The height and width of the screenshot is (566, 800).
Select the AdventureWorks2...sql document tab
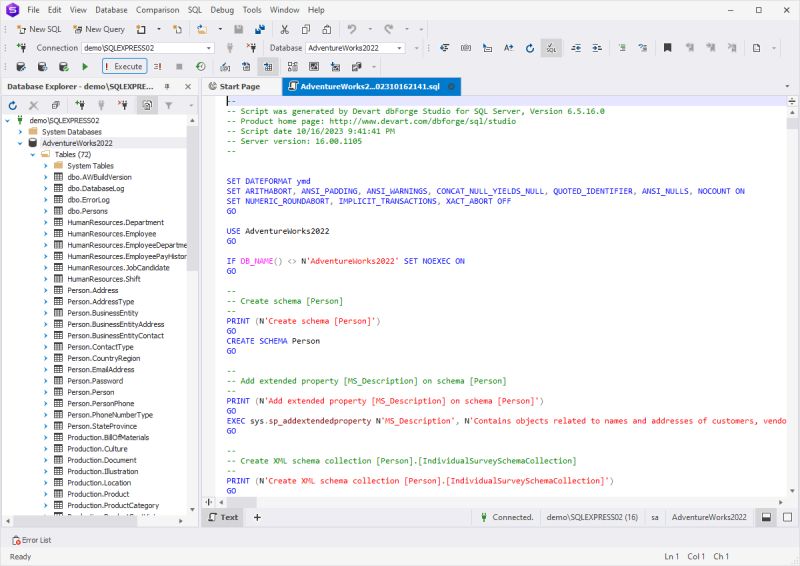click(x=370, y=86)
